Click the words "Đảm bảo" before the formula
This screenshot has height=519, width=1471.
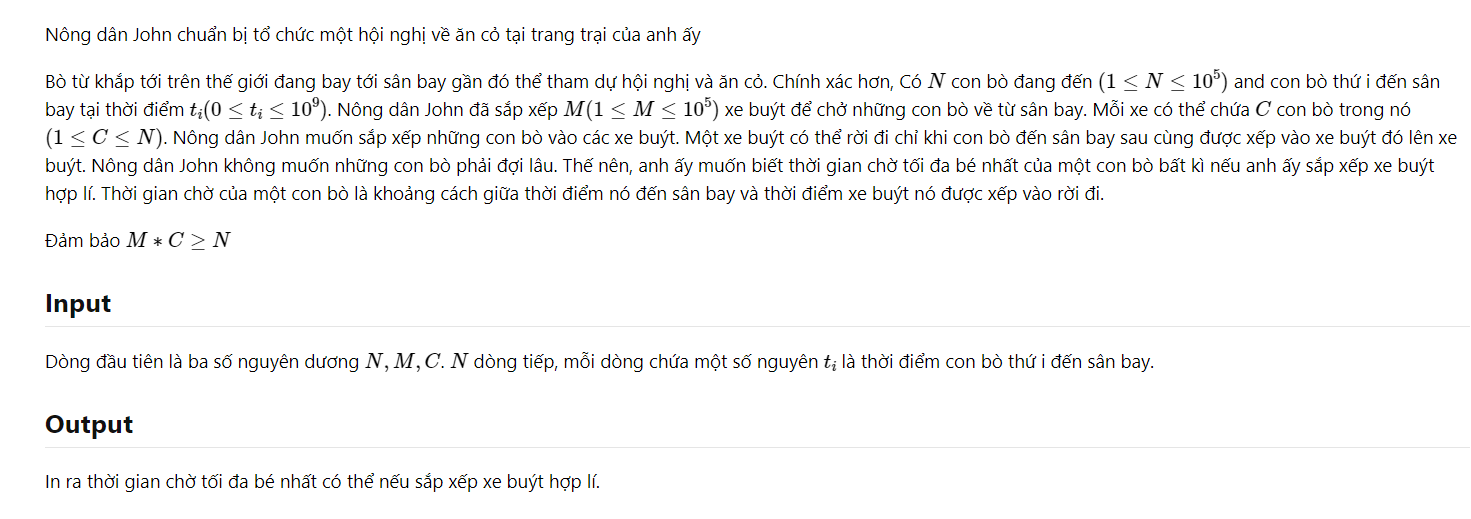click(x=83, y=241)
